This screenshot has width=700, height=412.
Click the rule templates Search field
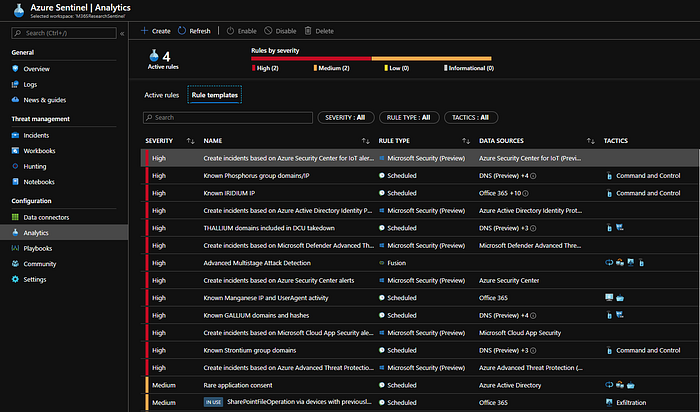point(228,117)
